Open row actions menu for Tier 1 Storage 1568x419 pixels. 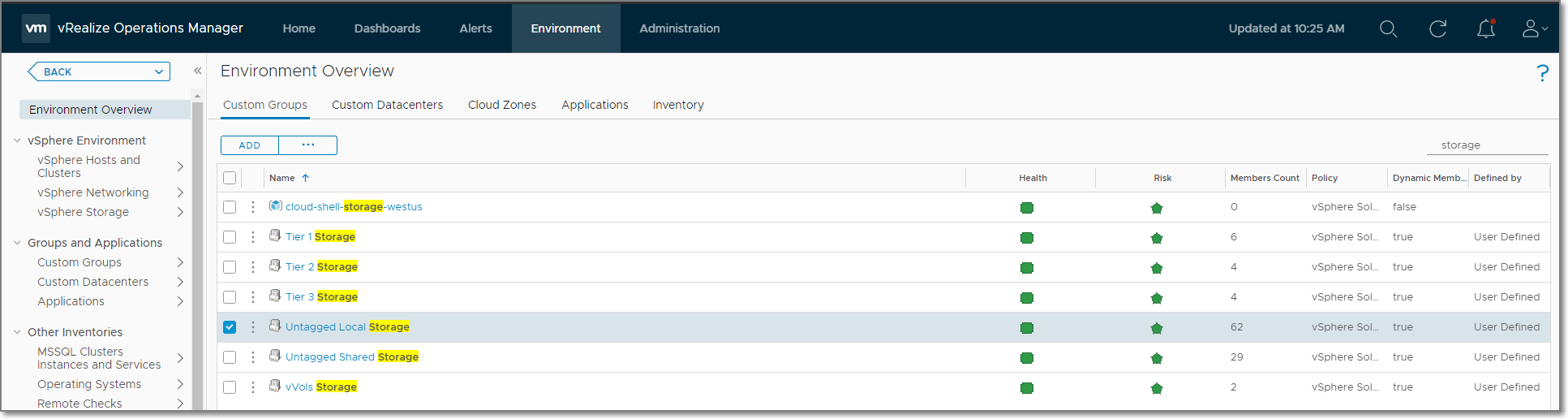click(x=253, y=237)
